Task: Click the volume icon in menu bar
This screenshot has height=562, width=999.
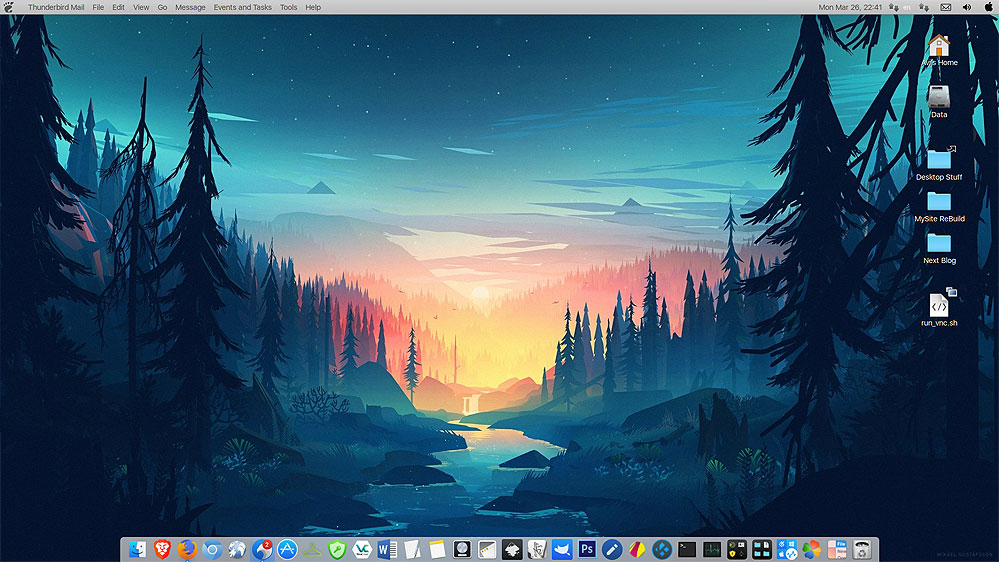Action: tap(966, 7)
